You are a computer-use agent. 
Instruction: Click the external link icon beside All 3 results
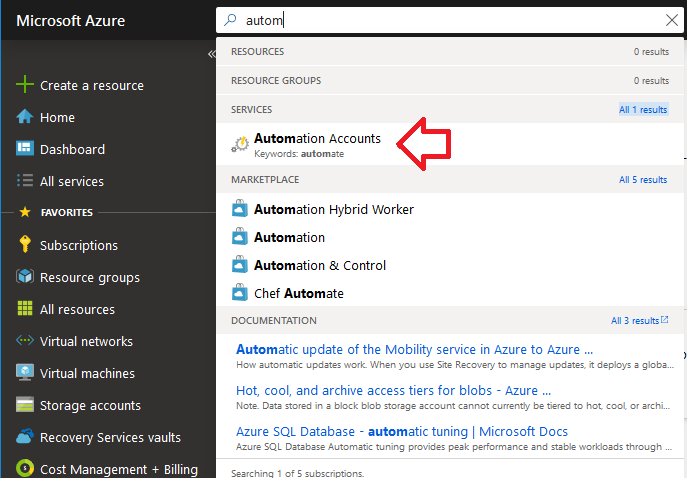(664, 319)
